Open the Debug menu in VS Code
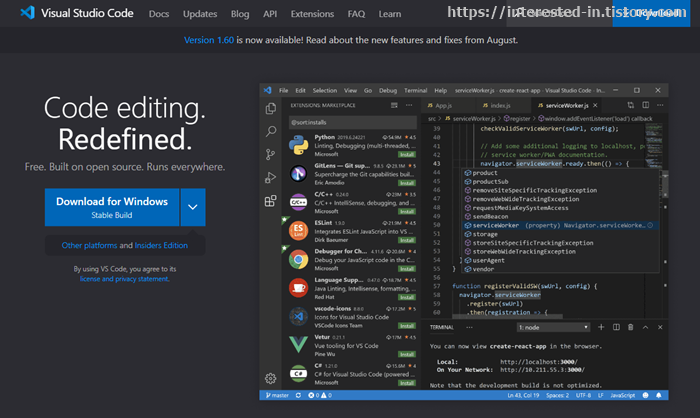This screenshot has width=700, height=418. (388, 90)
